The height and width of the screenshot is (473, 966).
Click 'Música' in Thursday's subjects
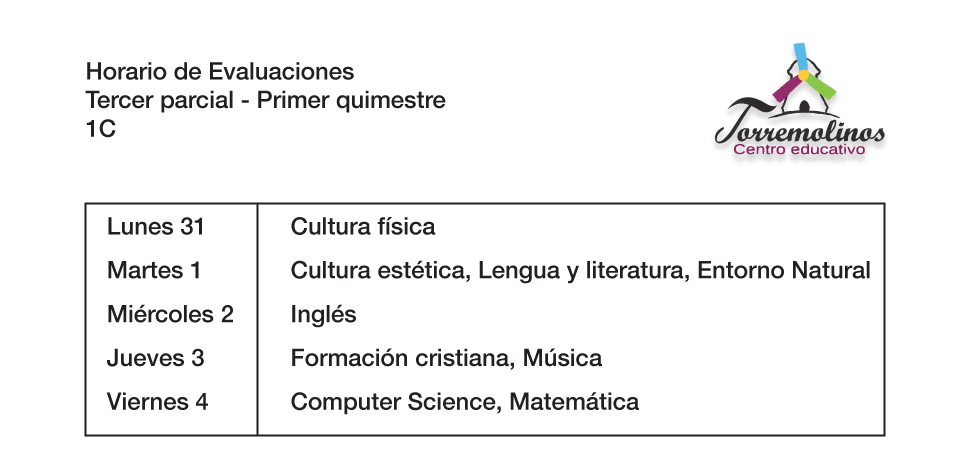(562, 358)
